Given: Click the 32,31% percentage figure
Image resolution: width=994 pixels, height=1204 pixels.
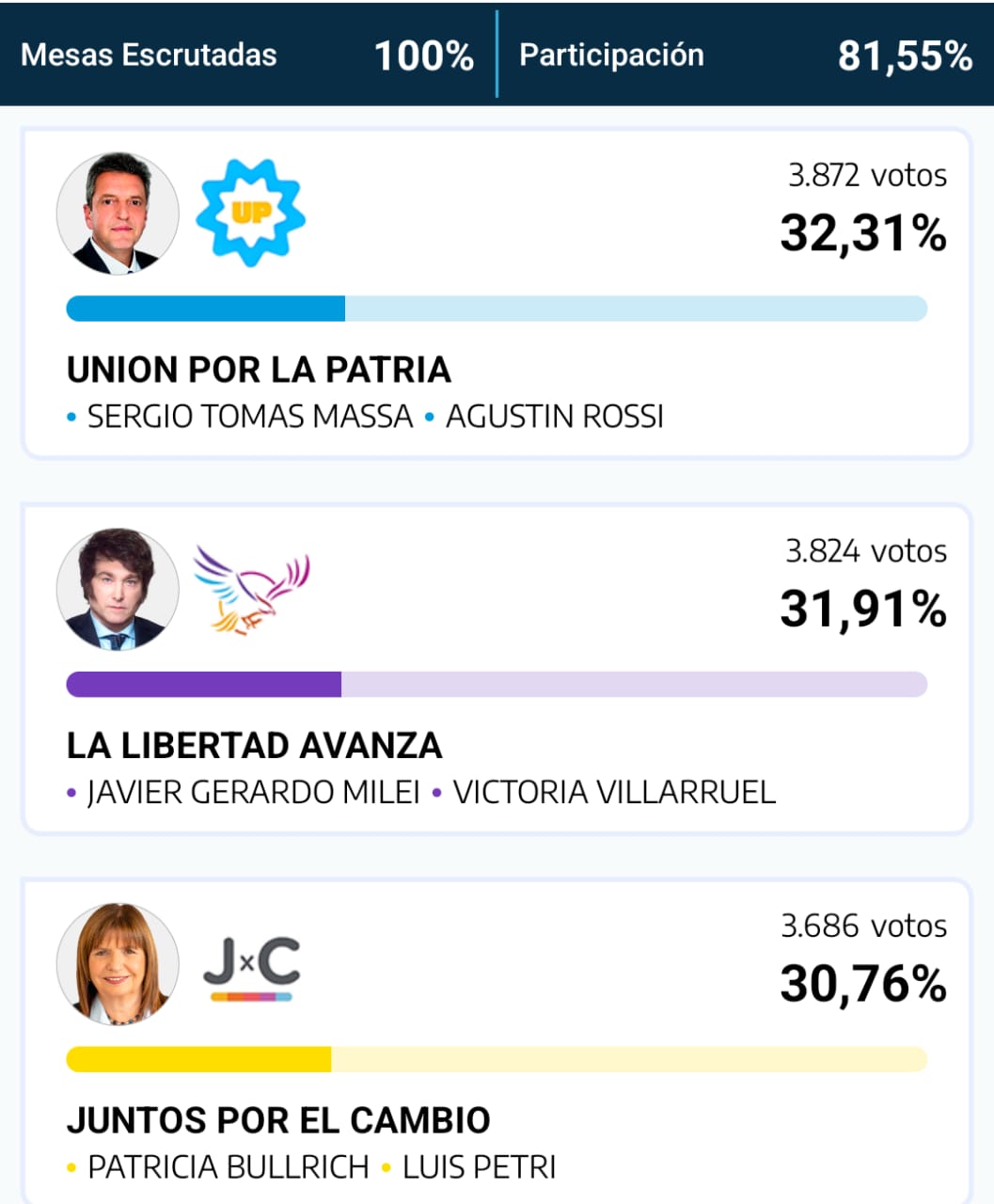Looking at the screenshot, I should click(863, 232).
